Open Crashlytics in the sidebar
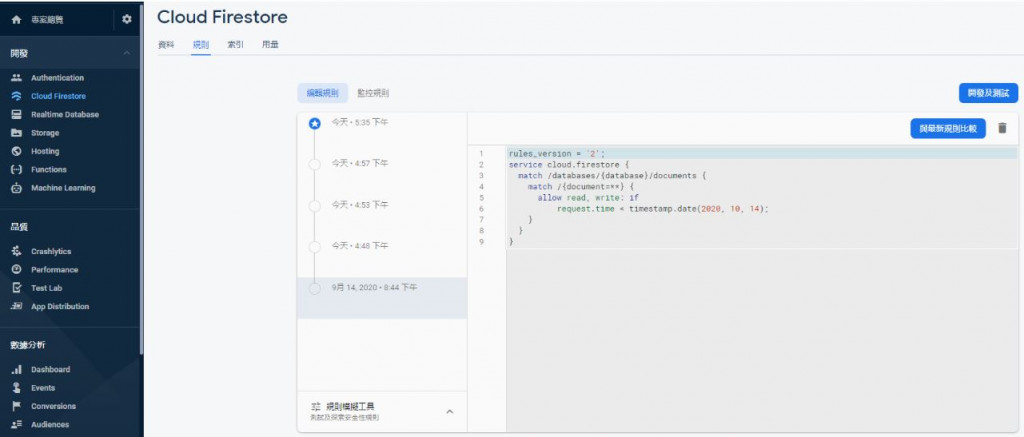The height and width of the screenshot is (437, 1024). 51,251
